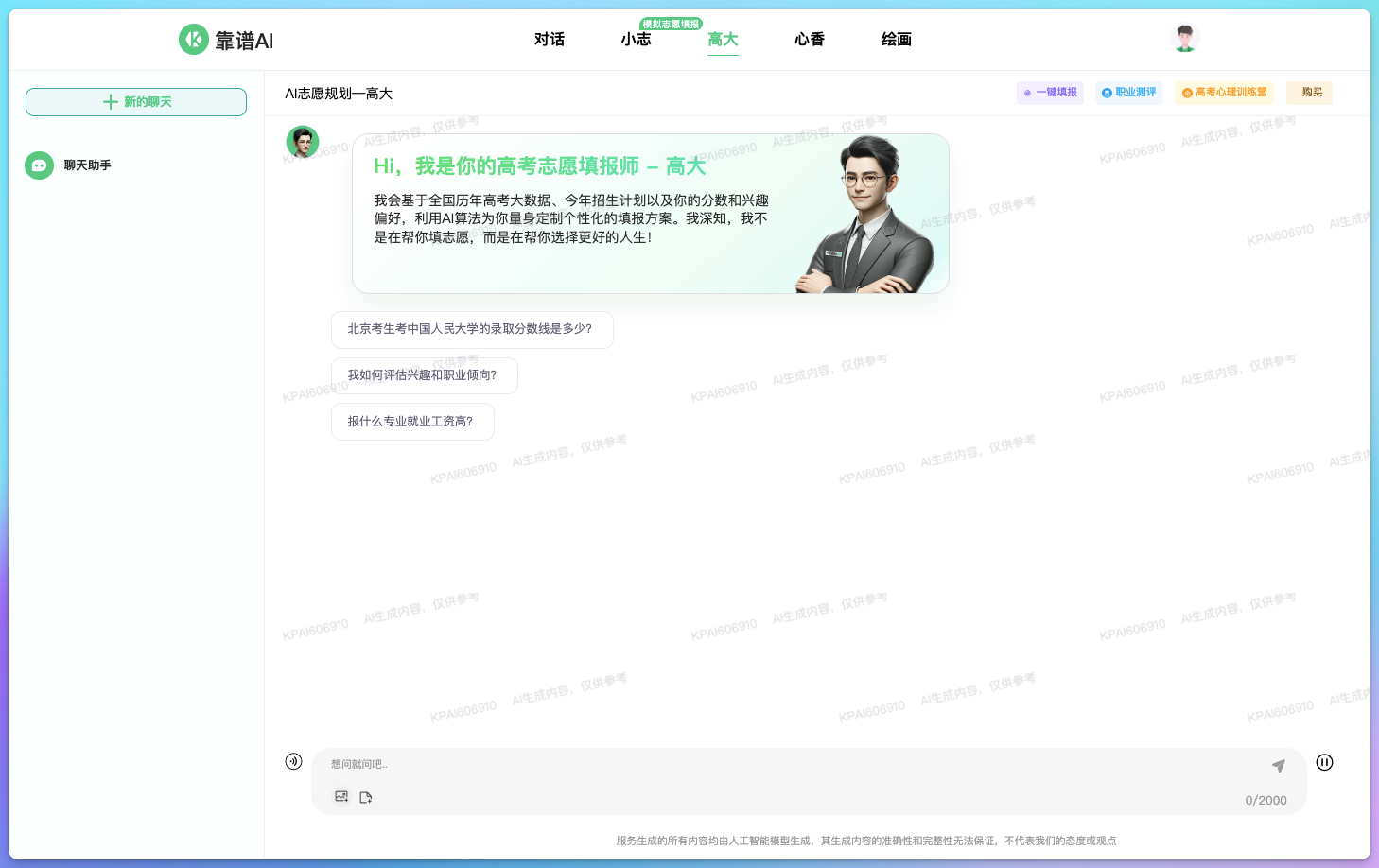Image resolution: width=1379 pixels, height=868 pixels.
Task: Click the send arrow icon to submit
Action: (1279, 766)
